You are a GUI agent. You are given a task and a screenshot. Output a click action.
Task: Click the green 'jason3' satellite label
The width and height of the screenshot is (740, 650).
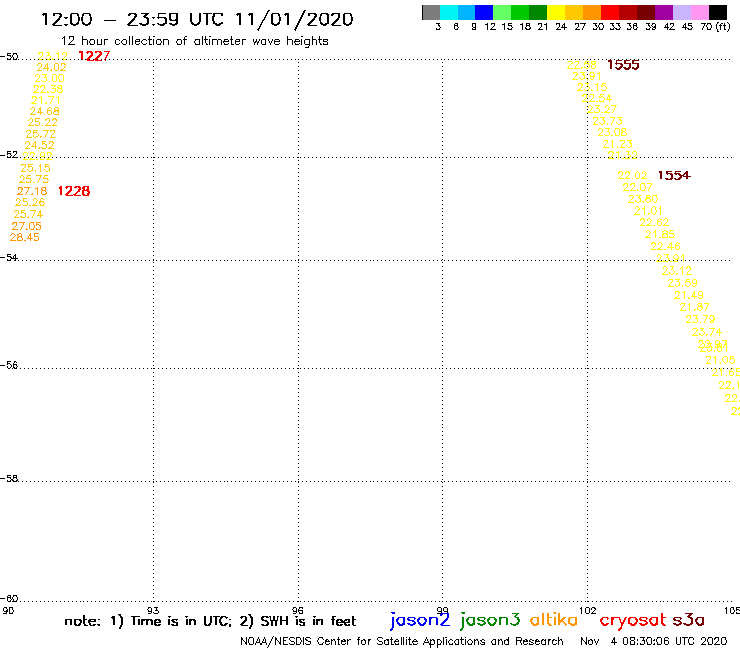click(x=490, y=620)
